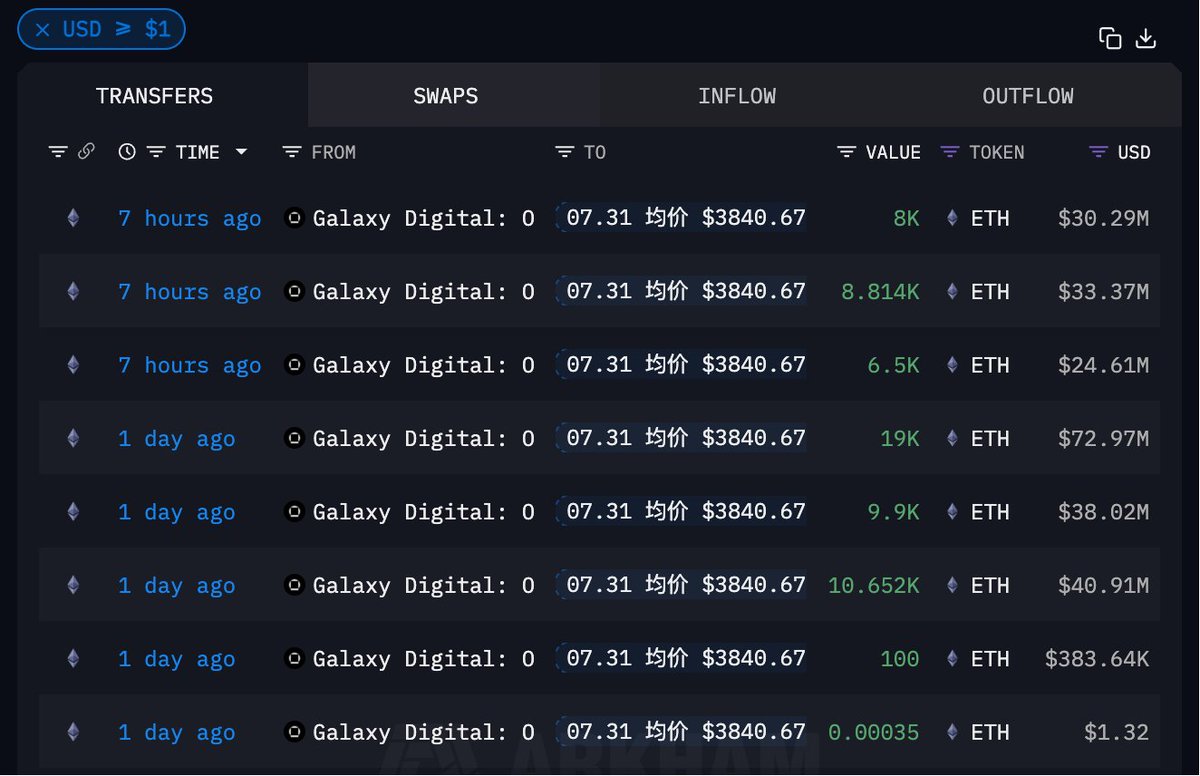Expand the TIME sort dropdown arrow

click(241, 152)
